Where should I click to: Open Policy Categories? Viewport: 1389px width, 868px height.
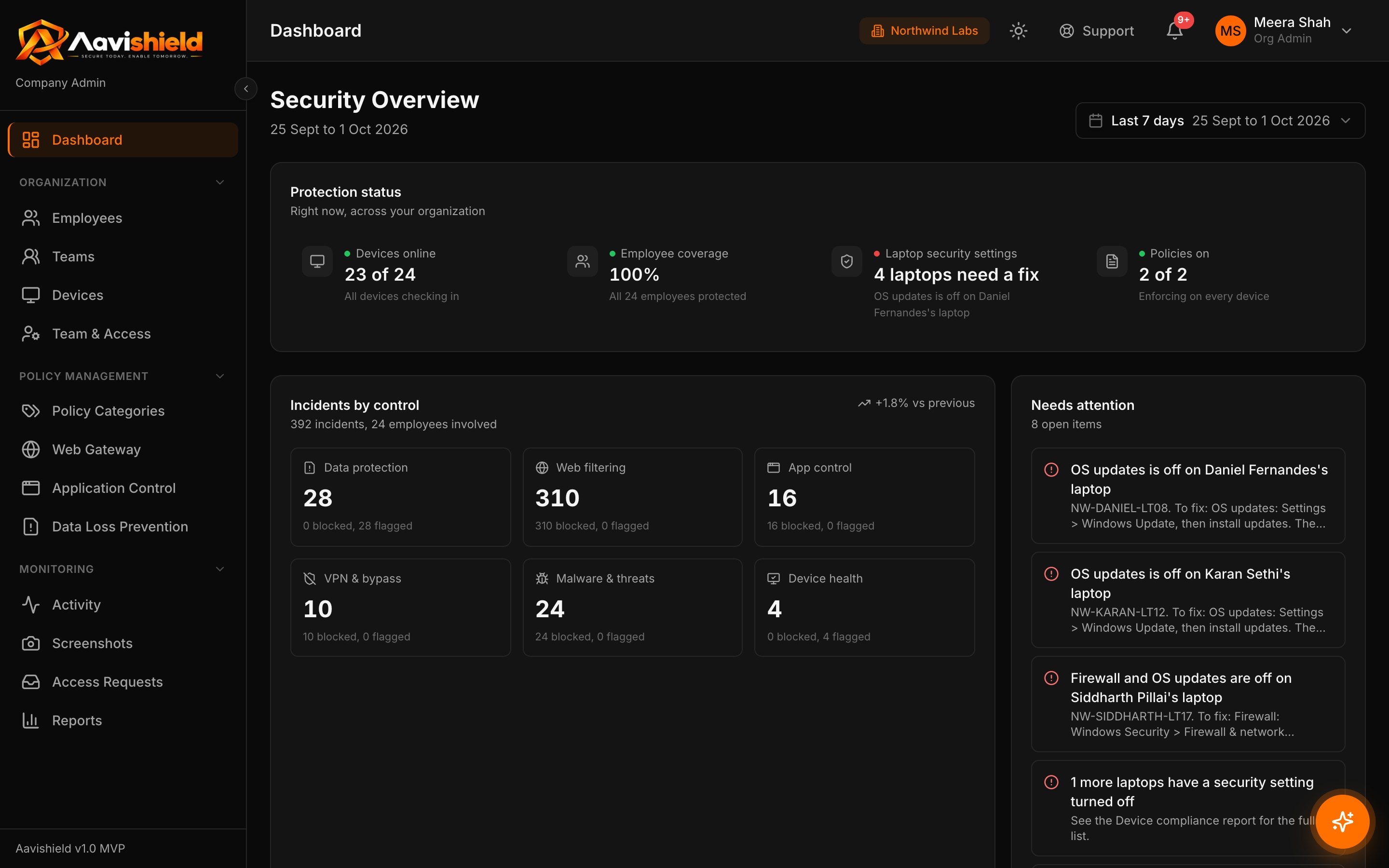pyautogui.click(x=123, y=411)
